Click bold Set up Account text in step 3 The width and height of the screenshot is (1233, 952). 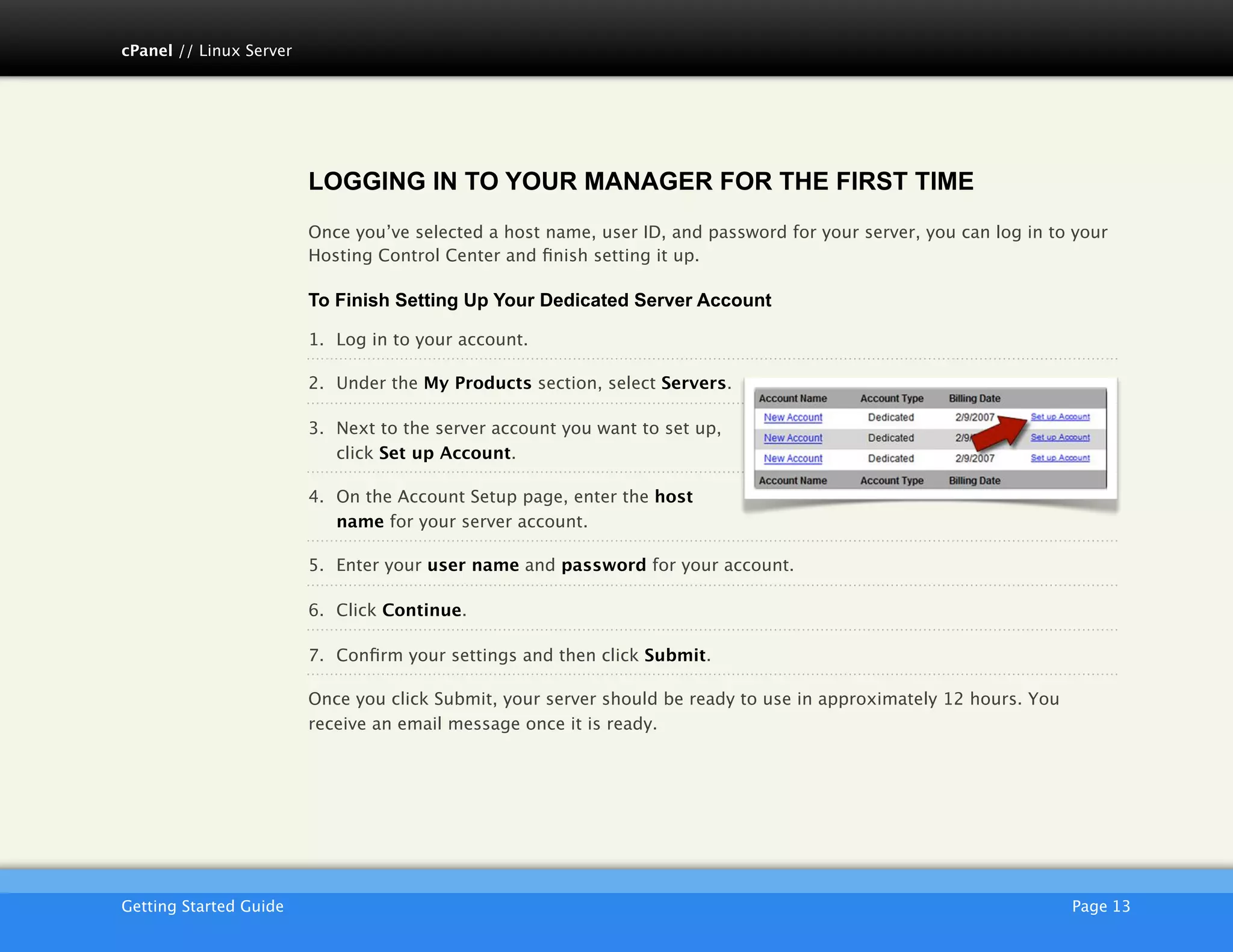[x=445, y=453]
